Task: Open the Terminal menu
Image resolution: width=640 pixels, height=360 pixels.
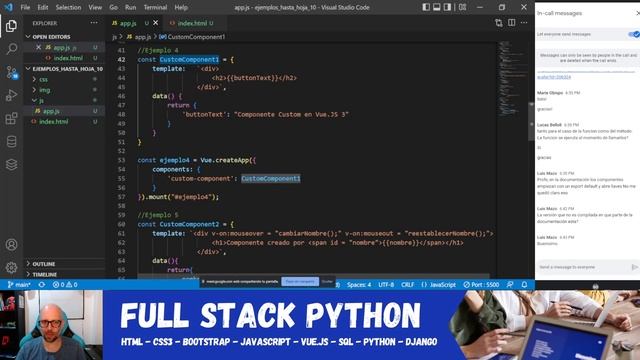Action: pos(155,7)
